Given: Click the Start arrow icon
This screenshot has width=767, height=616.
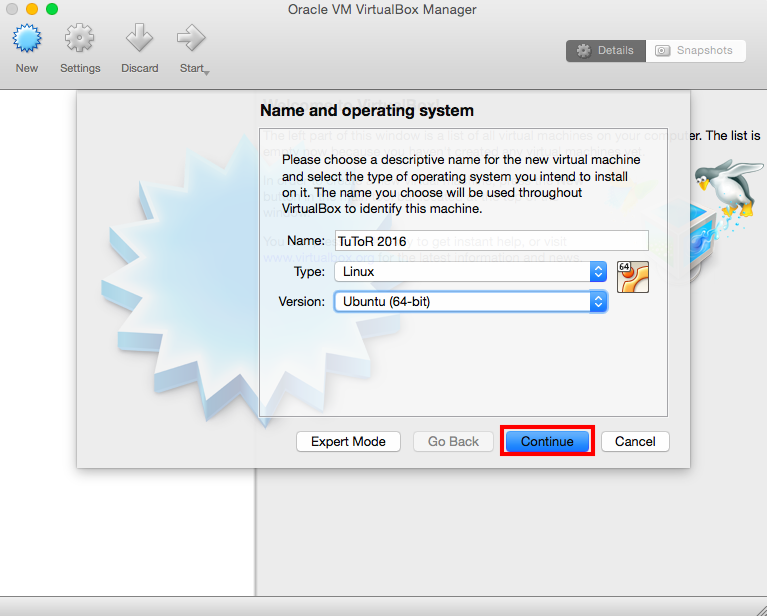Looking at the screenshot, I should click(191, 38).
